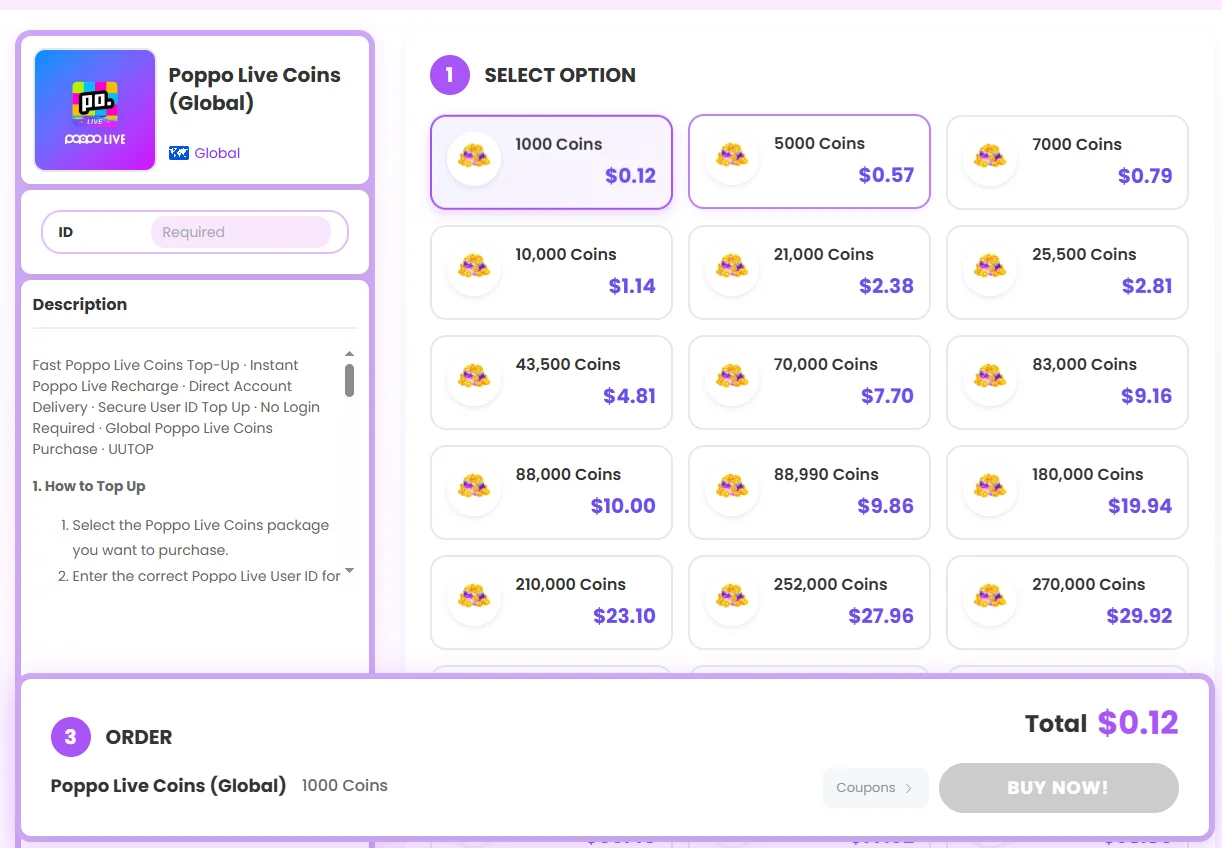
Task: Click the coin icon on the 180,000 Coins card
Action: (x=990, y=488)
